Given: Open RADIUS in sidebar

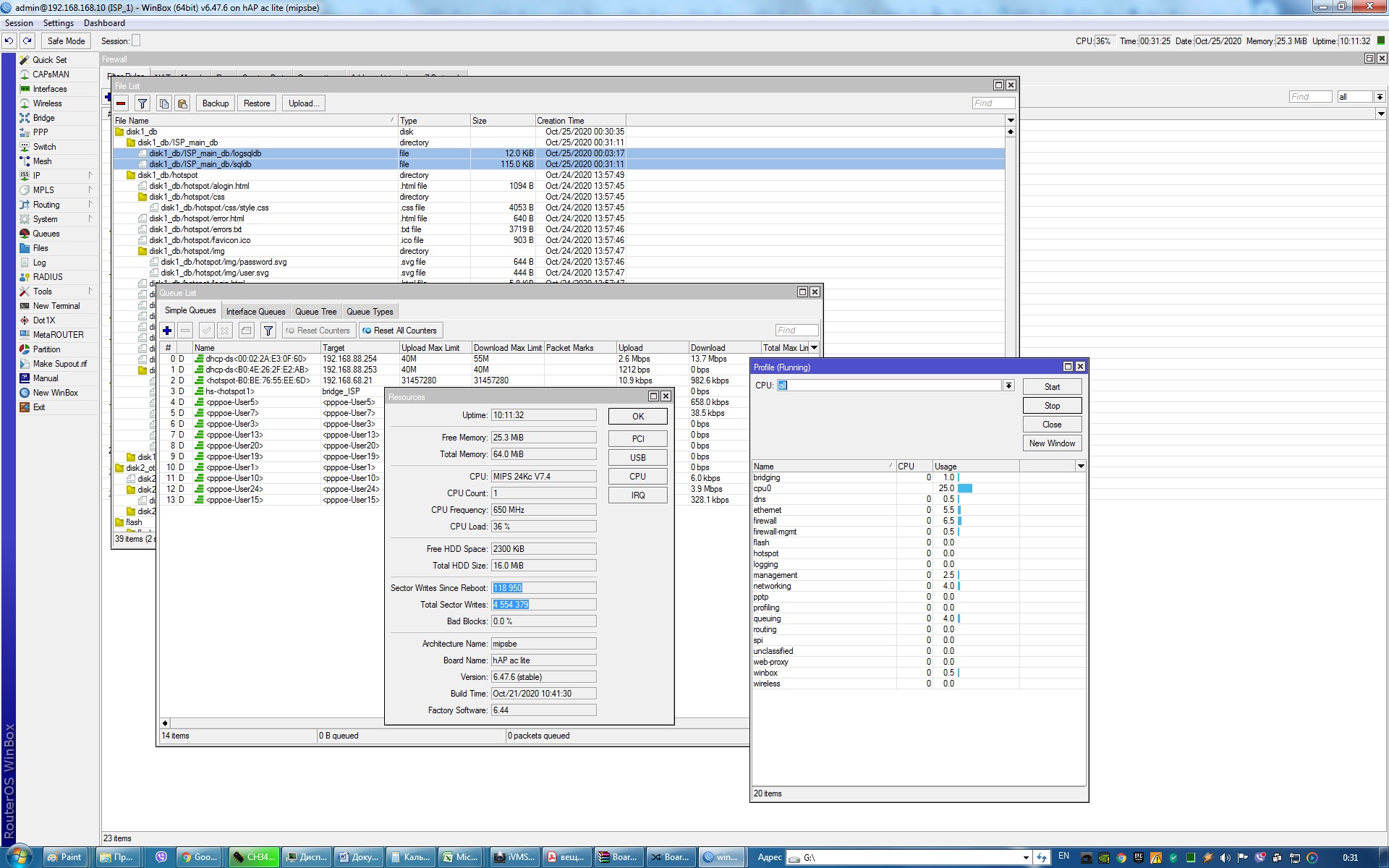Looking at the screenshot, I should click(x=48, y=277).
